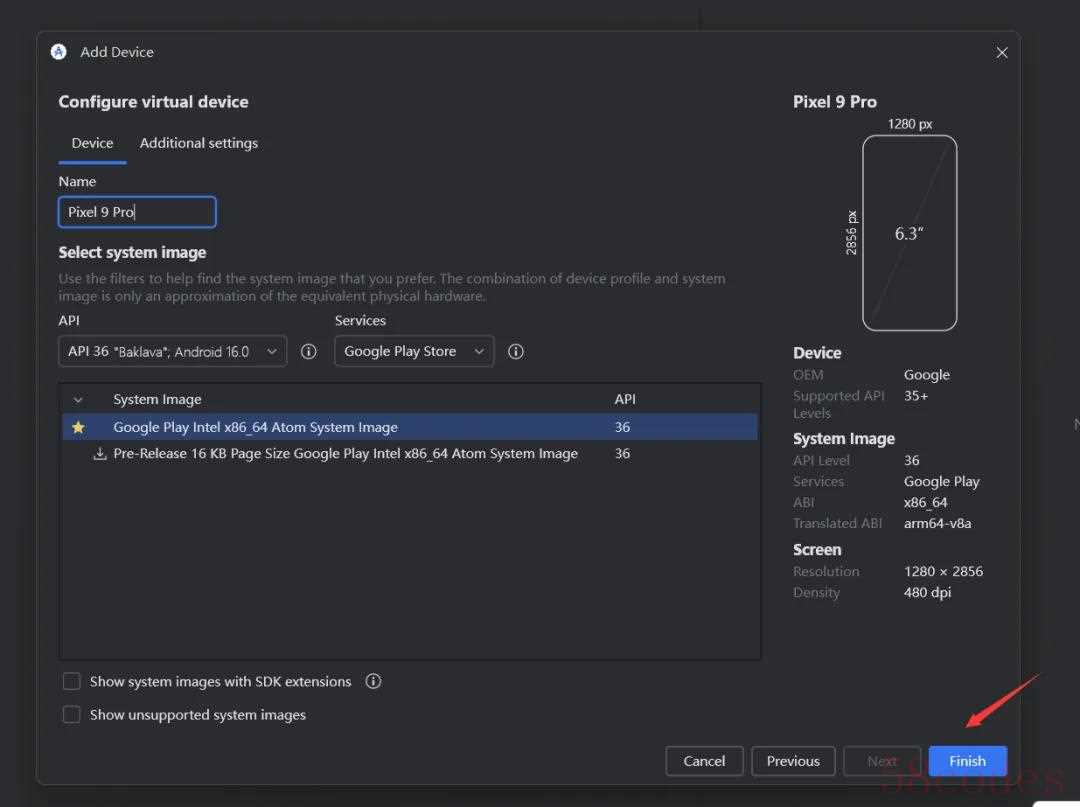Toggle Show unsupported system images checkbox
The width and height of the screenshot is (1080, 807).
tap(72, 714)
